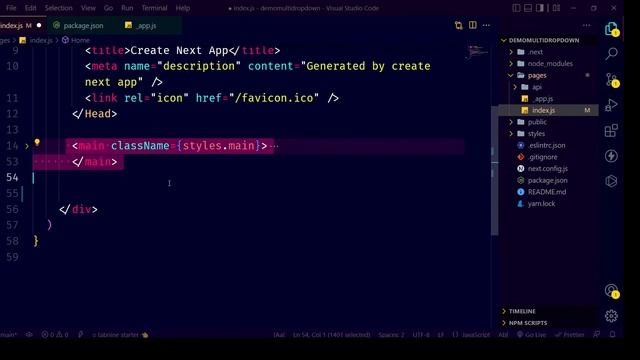Click Customize Layout icon in title bar

(x=556, y=8)
